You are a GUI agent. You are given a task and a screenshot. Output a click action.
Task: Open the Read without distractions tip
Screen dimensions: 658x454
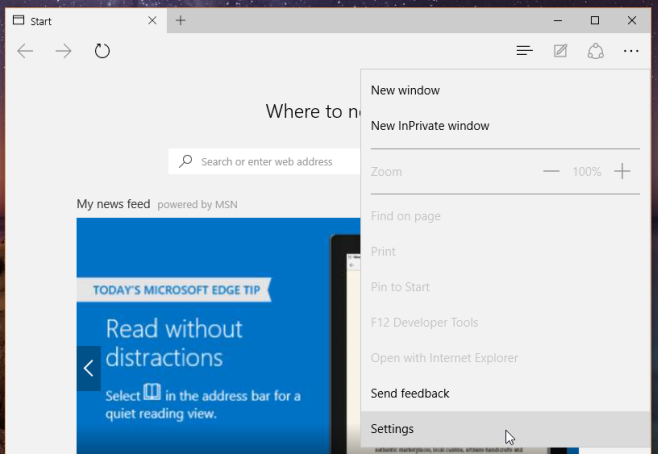pos(174,343)
